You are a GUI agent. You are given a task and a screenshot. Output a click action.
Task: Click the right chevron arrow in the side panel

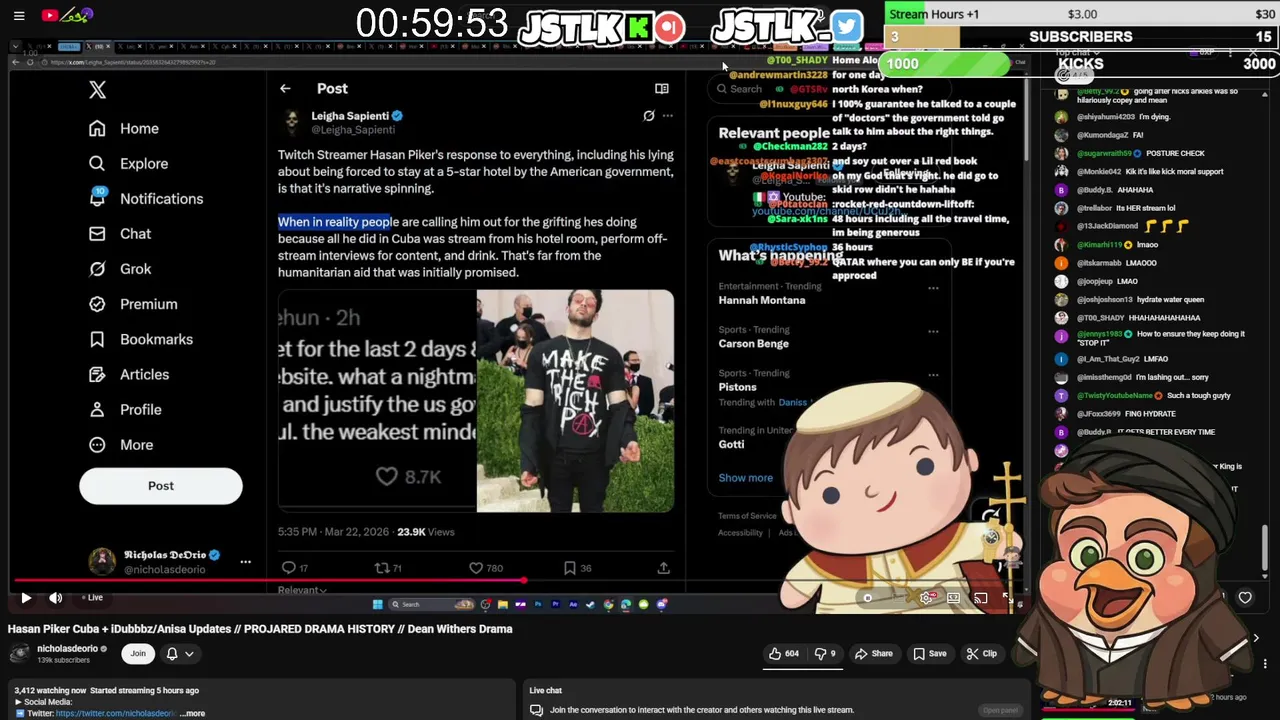[1256, 638]
